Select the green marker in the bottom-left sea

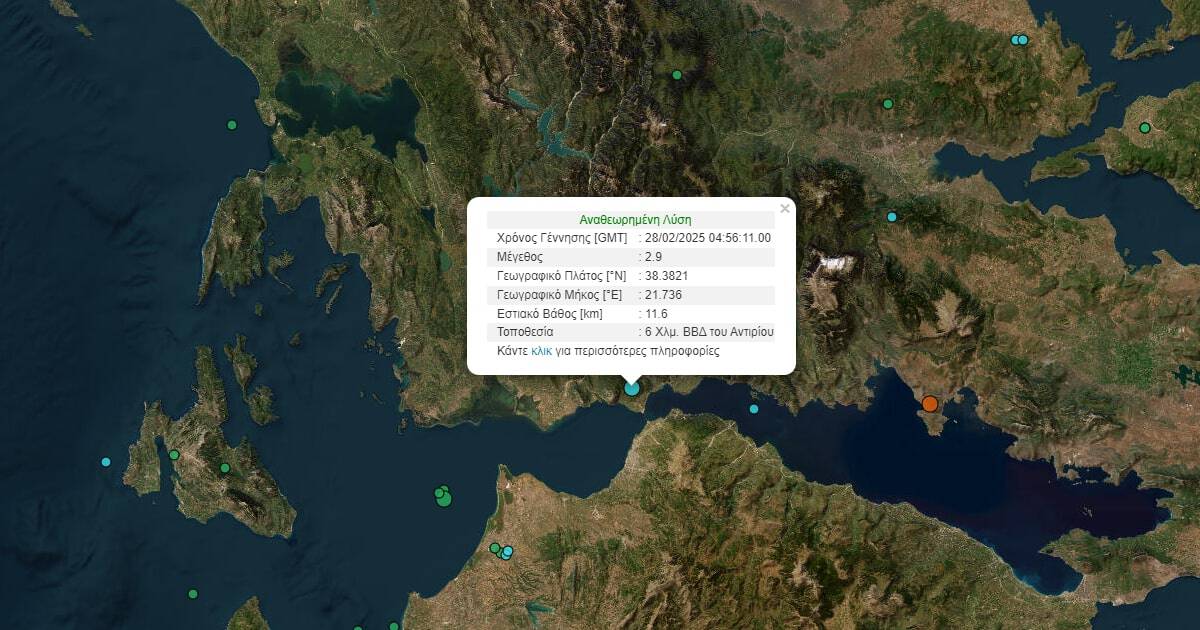click(193, 593)
